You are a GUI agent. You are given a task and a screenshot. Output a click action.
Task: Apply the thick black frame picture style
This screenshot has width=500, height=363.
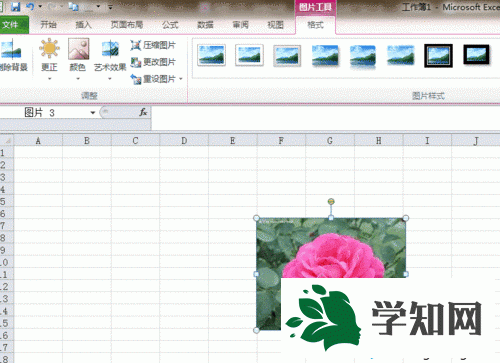pyautogui.click(x=476, y=55)
